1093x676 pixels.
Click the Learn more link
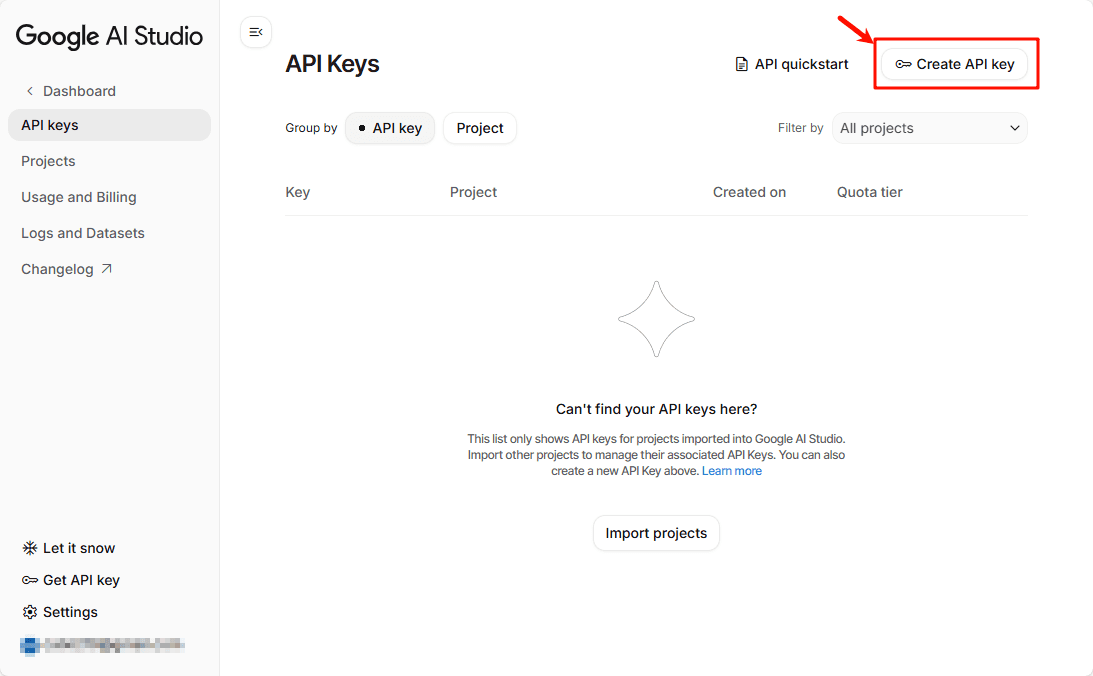point(731,470)
